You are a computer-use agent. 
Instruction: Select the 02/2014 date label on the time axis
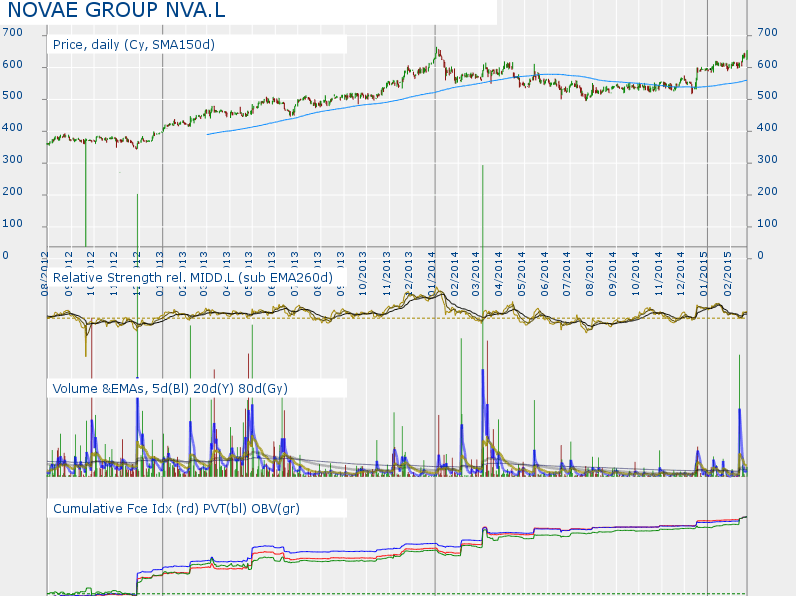[x=455, y=274]
